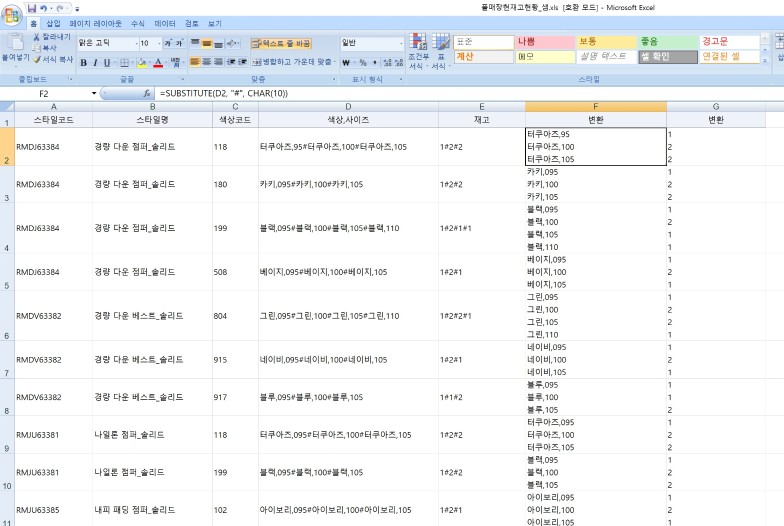Open the phonetic guide (Hangul) button

[x=175, y=62]
